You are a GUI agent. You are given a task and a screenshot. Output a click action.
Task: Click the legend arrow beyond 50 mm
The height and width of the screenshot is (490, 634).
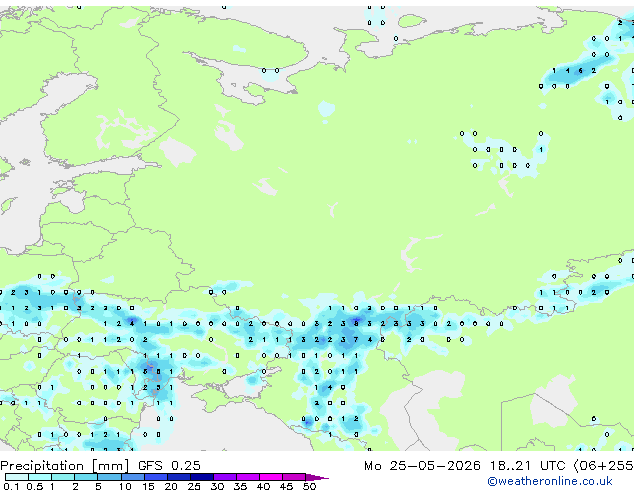[x=317, y=477]
